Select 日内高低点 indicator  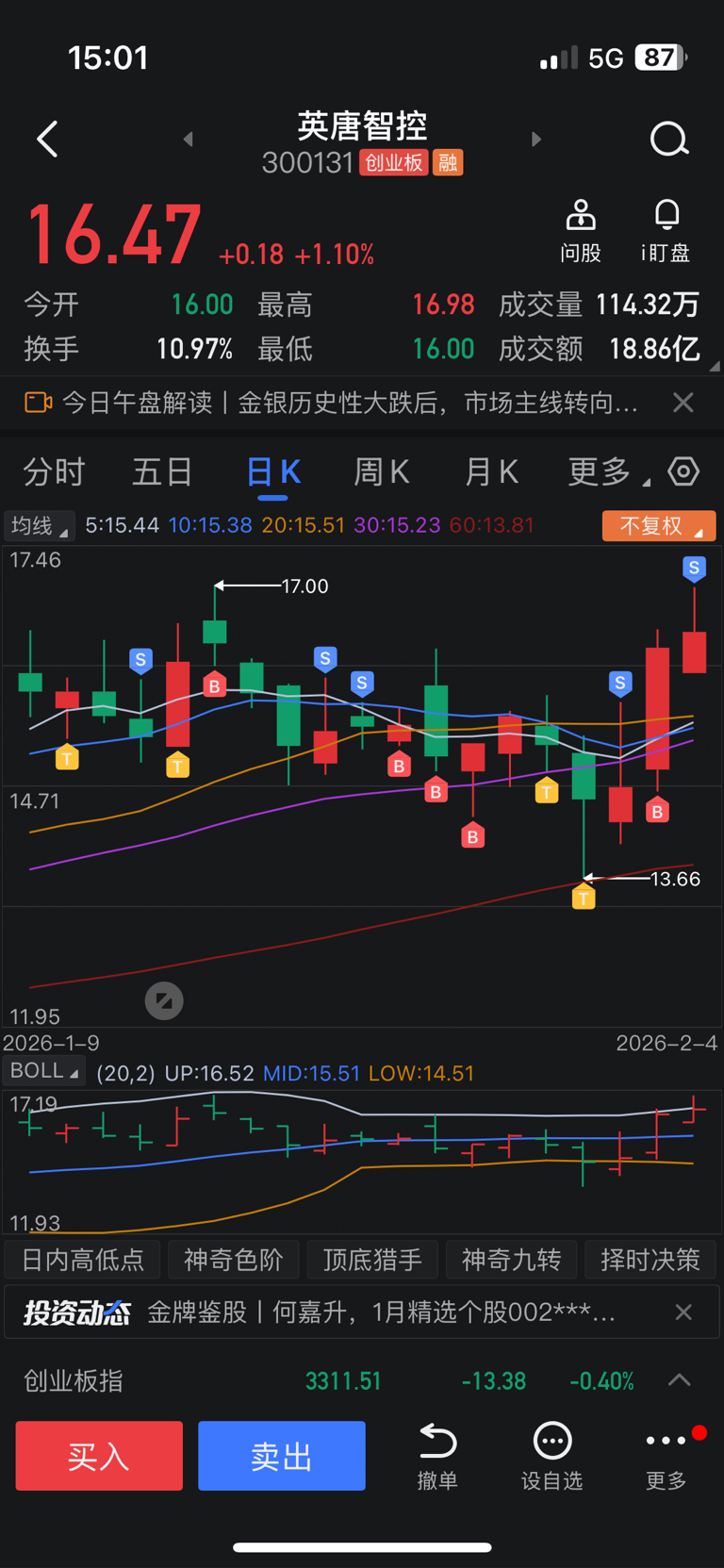tap(83, 1260)
